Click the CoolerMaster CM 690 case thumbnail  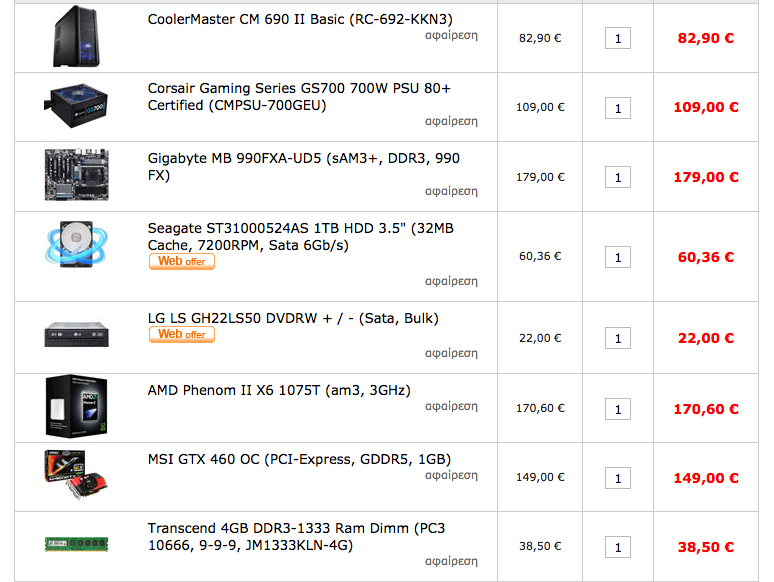pyautogui.click(x=76, y=37)
